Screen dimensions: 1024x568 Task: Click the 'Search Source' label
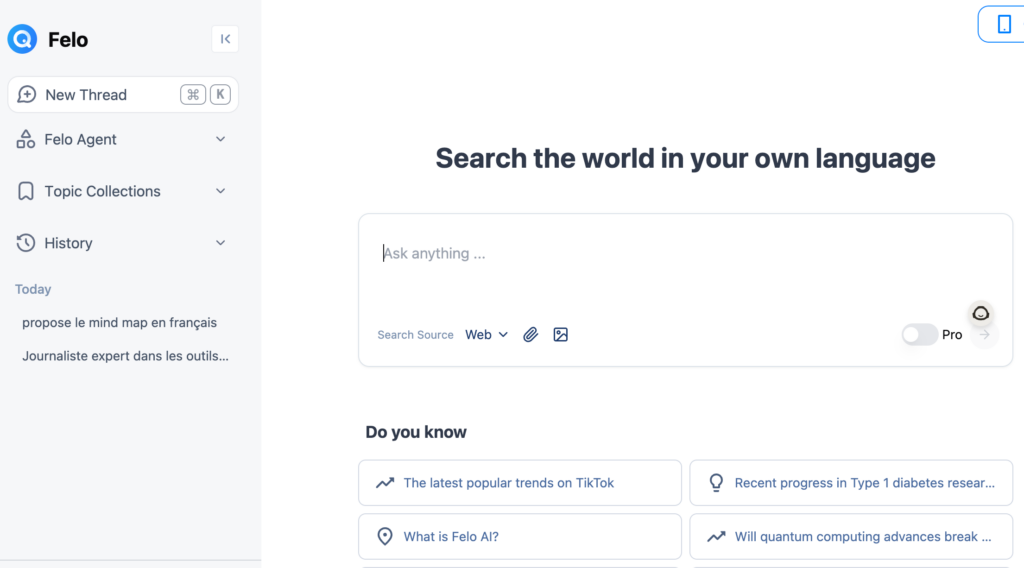tap(415, 335)
